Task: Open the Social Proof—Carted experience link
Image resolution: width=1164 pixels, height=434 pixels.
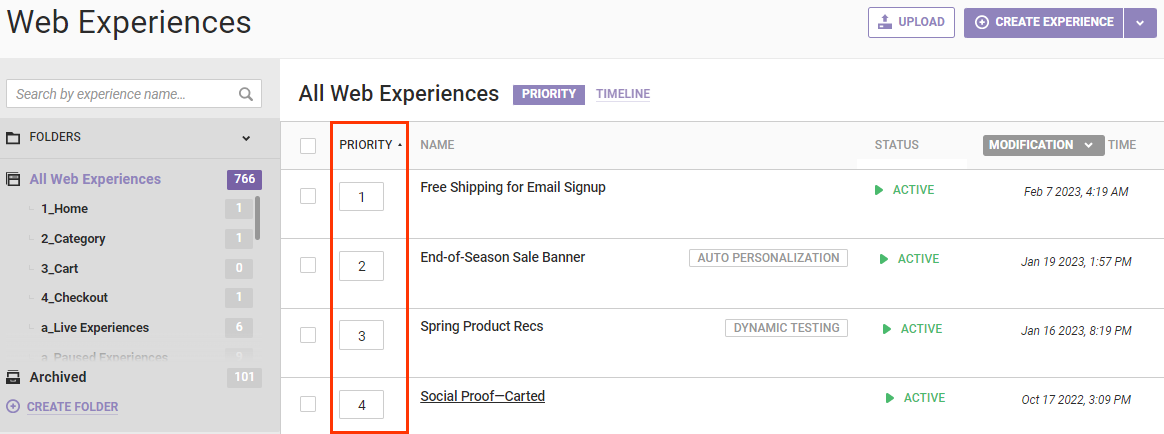Action: 482,396
